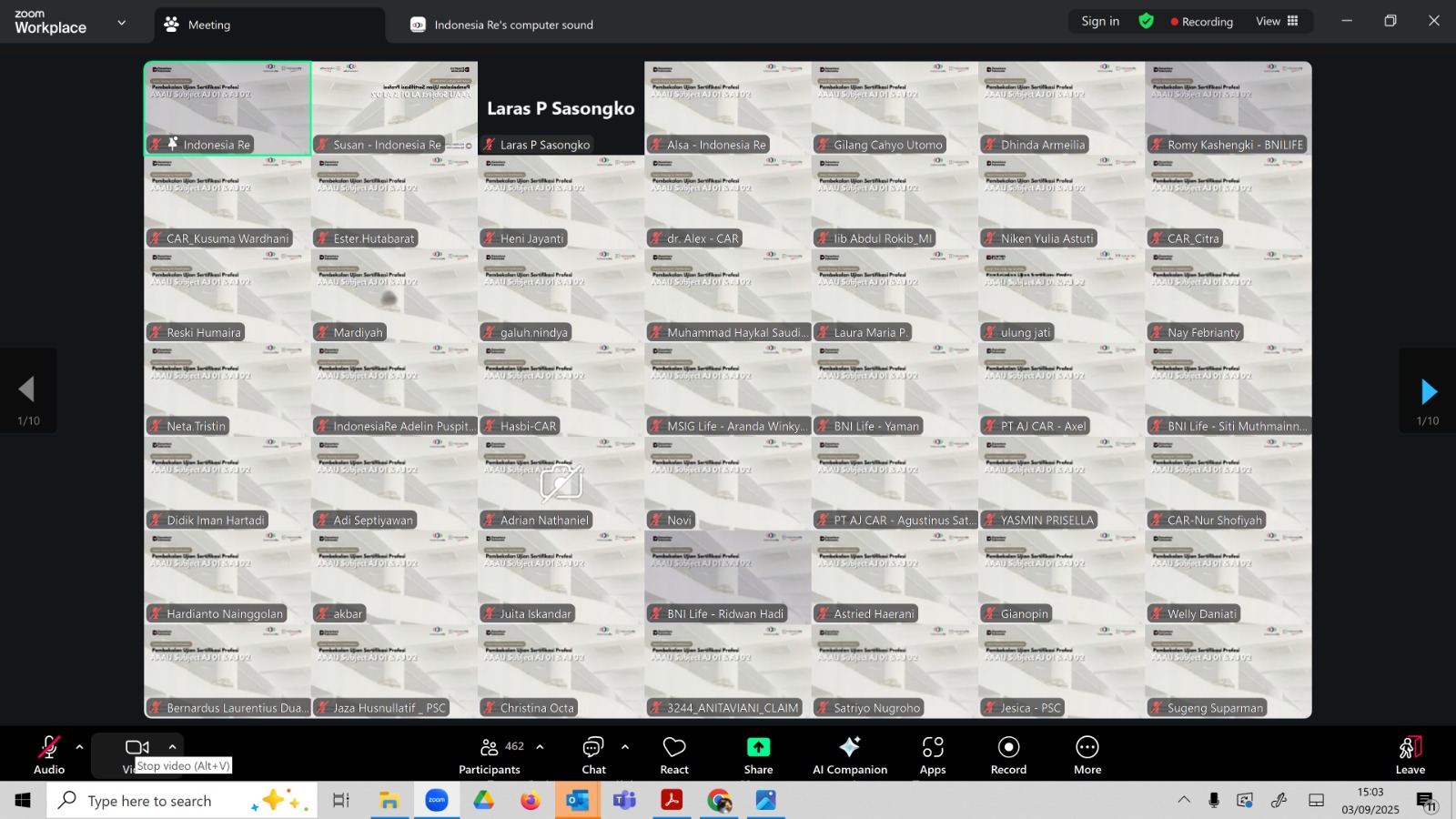Open the React emoji menu
The width and height of the screenshot is (1456, 819).
[x=674, y=755]
